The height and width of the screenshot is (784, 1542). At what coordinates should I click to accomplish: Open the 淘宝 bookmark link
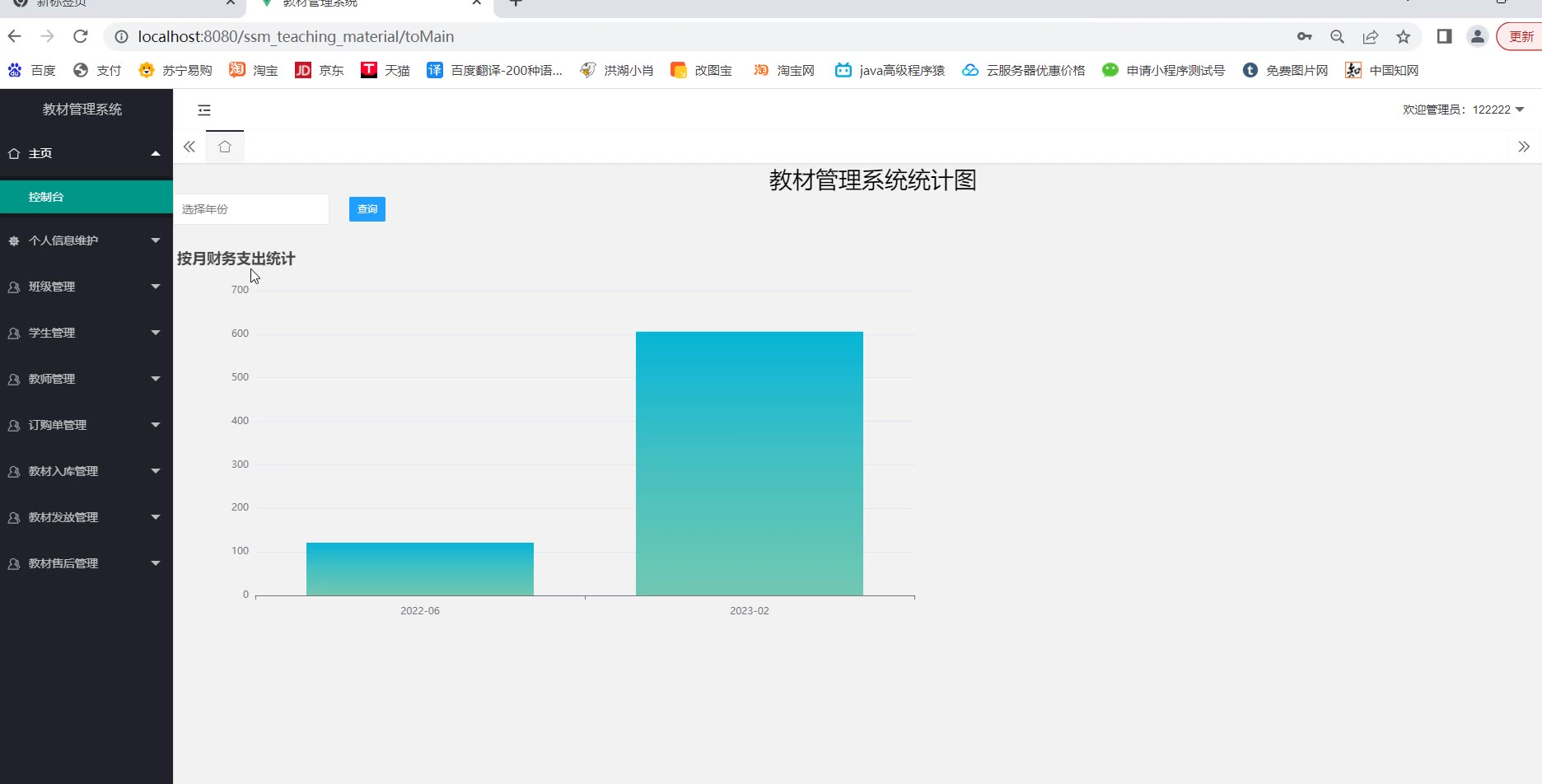tap(254, 70)
